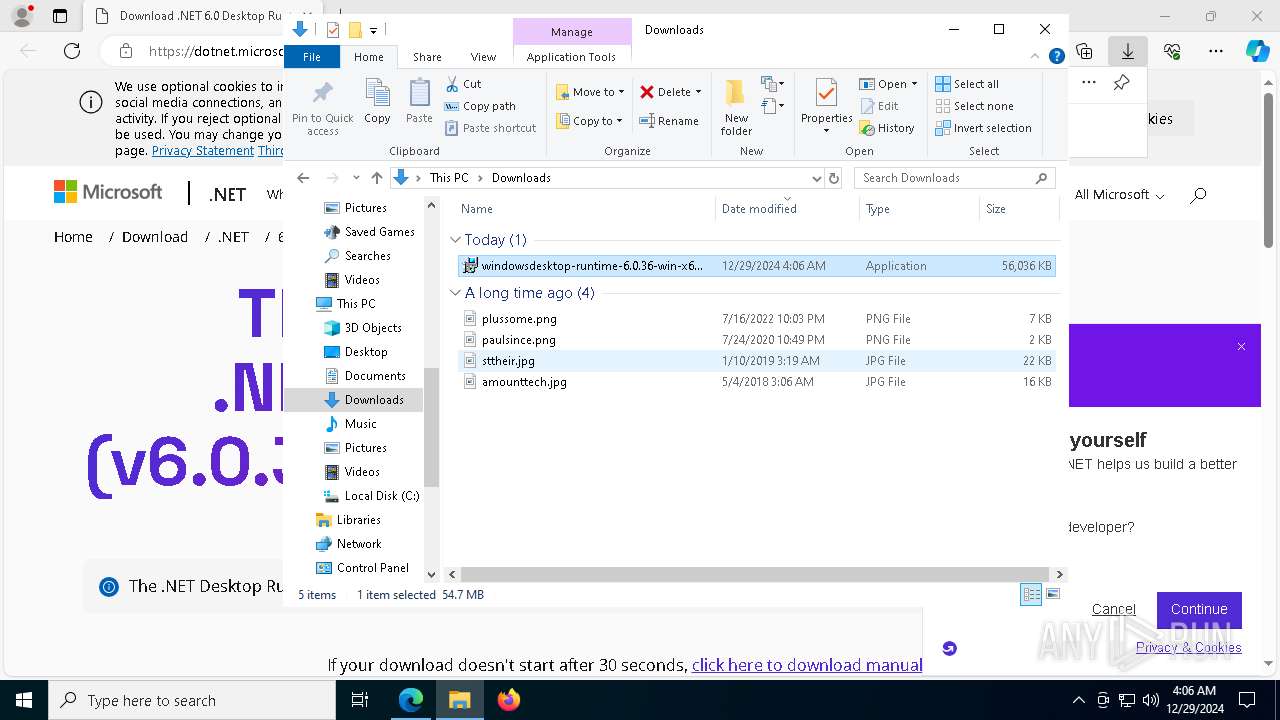Switch to the large thumbnails view icon
This screenshot has width=1280, height=720.
[x=1052, y=595]
